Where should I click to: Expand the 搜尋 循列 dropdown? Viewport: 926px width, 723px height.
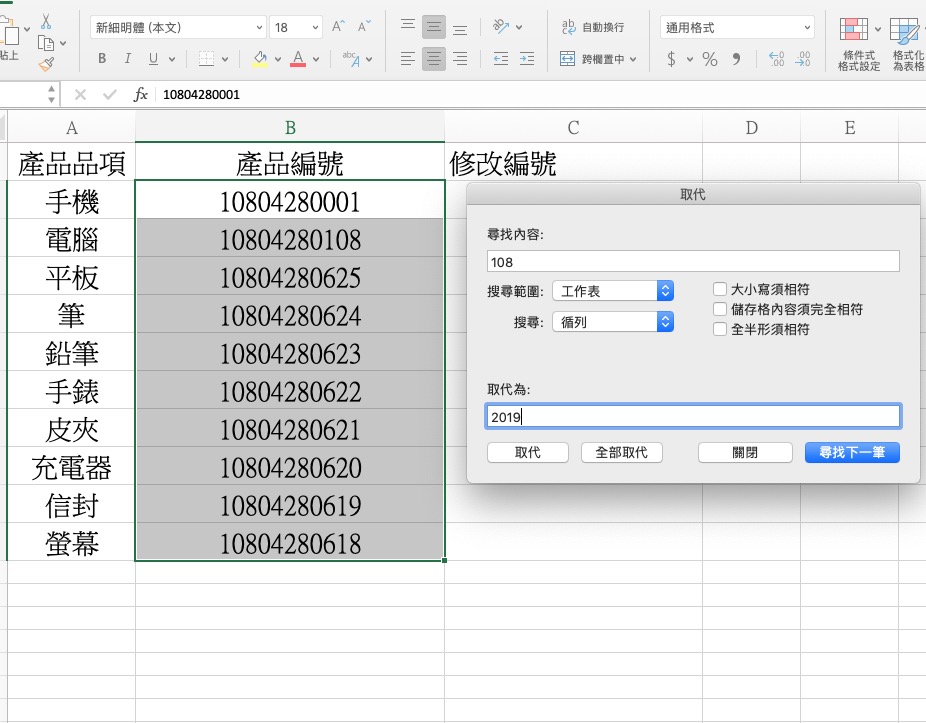coord(613,322)
